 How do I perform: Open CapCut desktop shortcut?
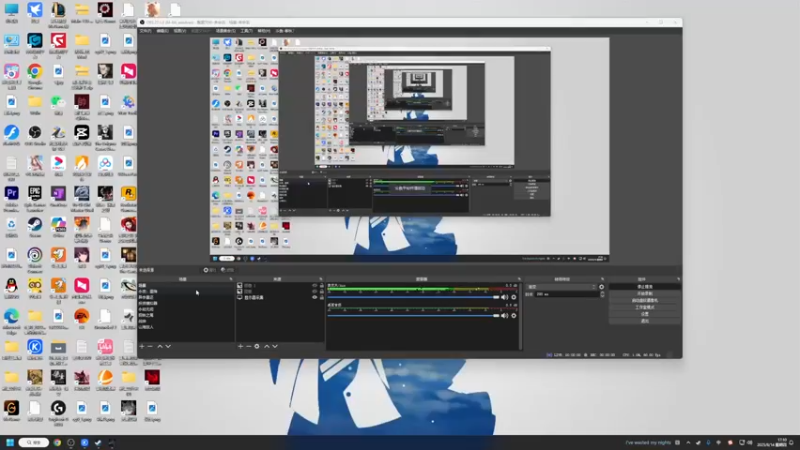click(x=82, y=136)
